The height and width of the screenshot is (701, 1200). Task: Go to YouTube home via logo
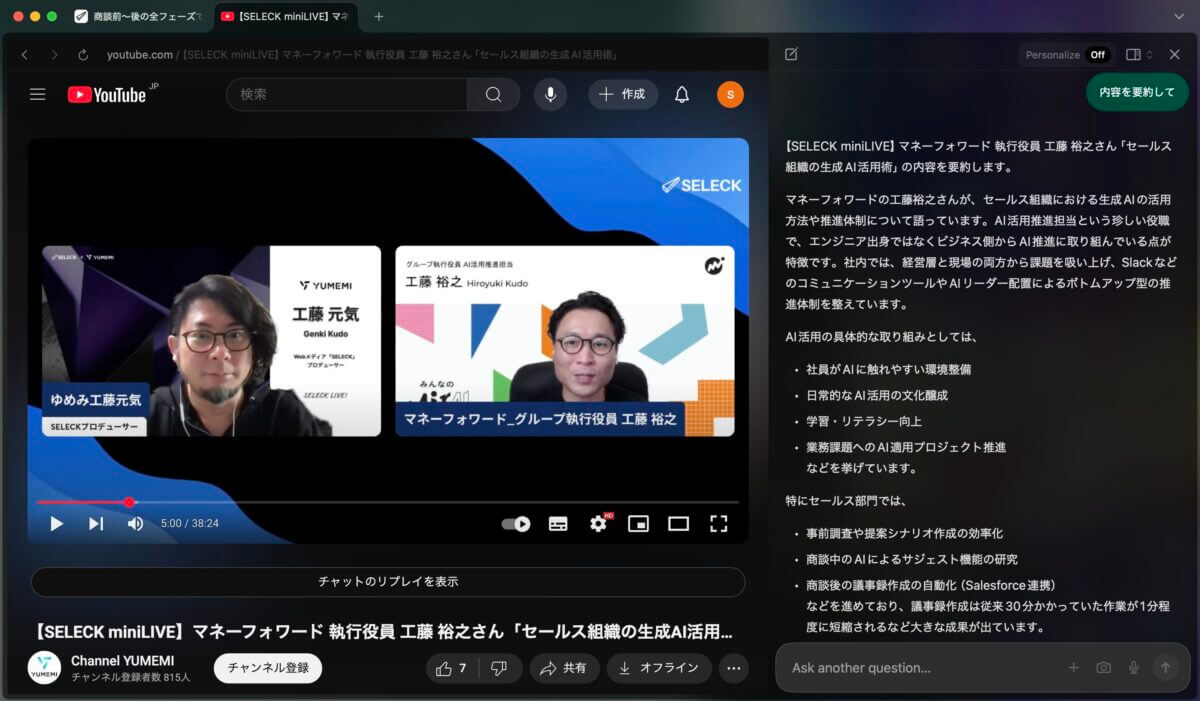click(108, 94)
